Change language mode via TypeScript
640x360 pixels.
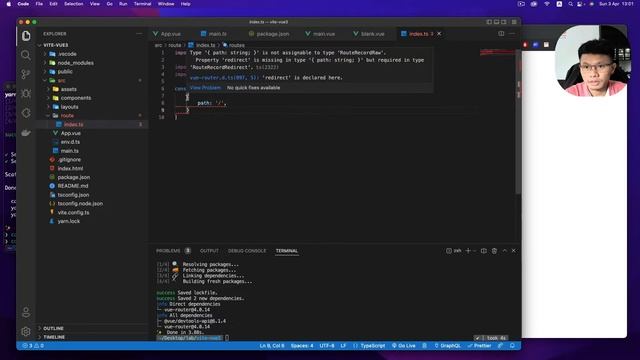pos(372,346)
